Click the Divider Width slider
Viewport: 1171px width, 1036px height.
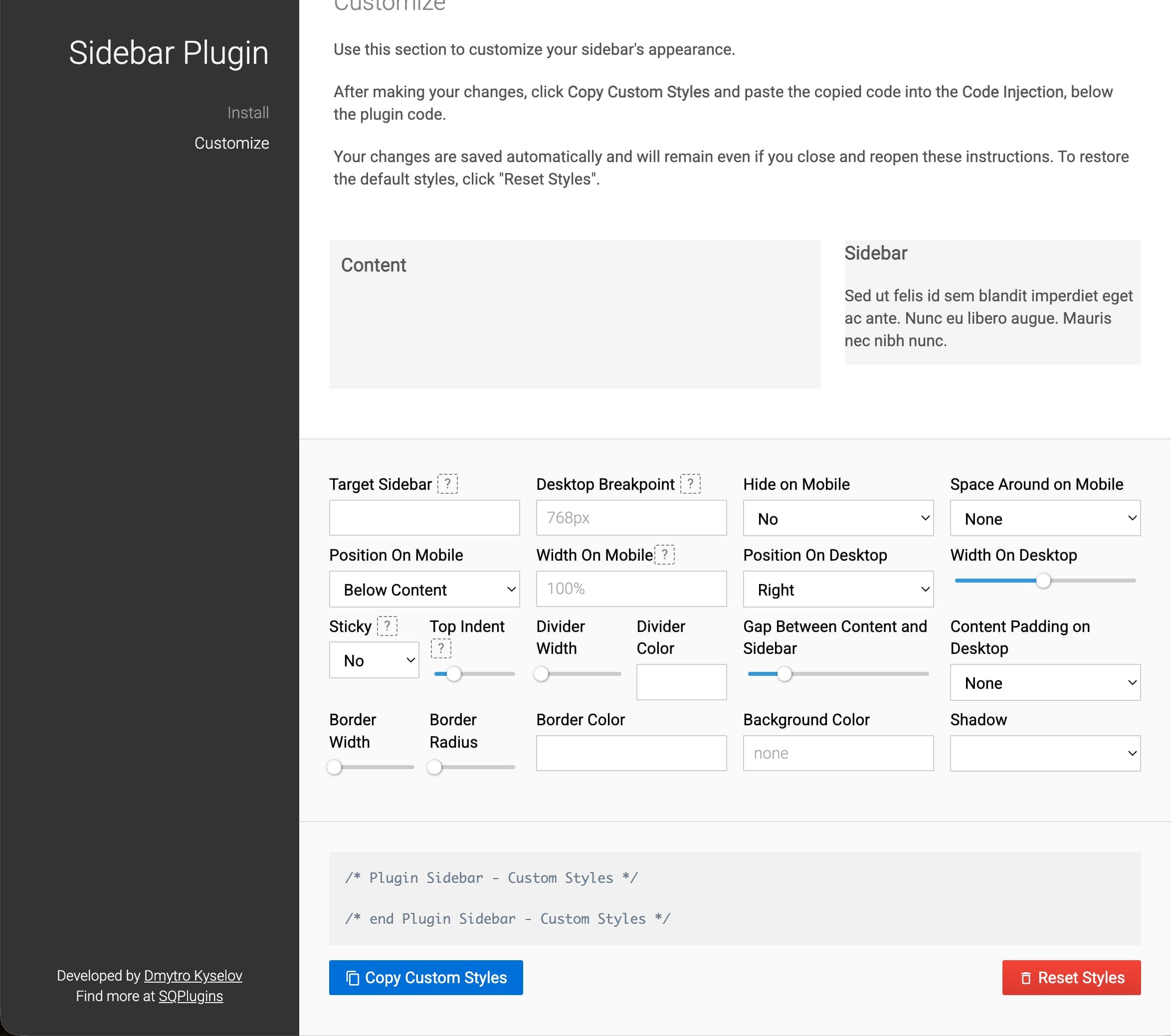point(578,674)
